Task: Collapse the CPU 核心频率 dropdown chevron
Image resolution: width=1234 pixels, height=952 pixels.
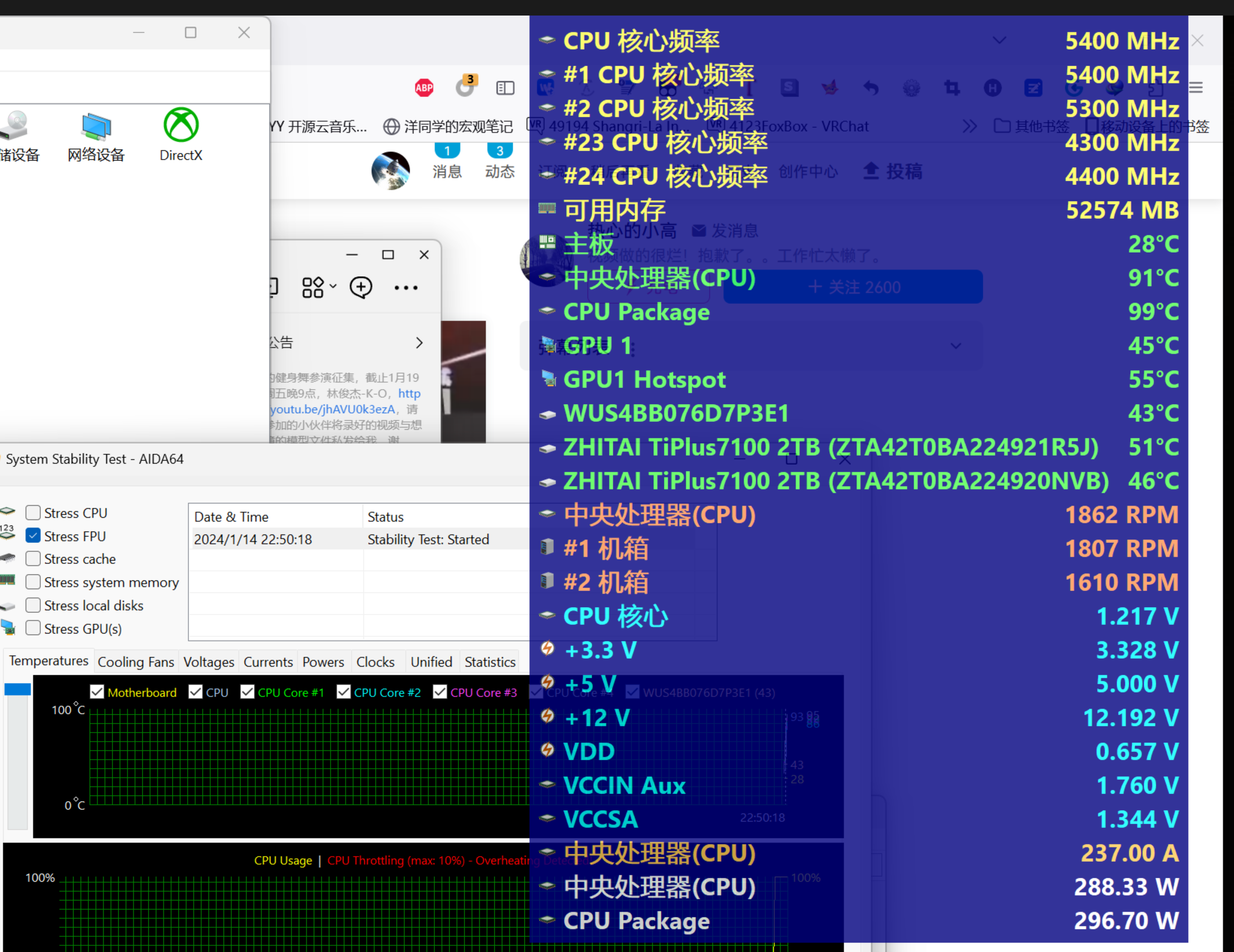Action: tap(999, 40)
